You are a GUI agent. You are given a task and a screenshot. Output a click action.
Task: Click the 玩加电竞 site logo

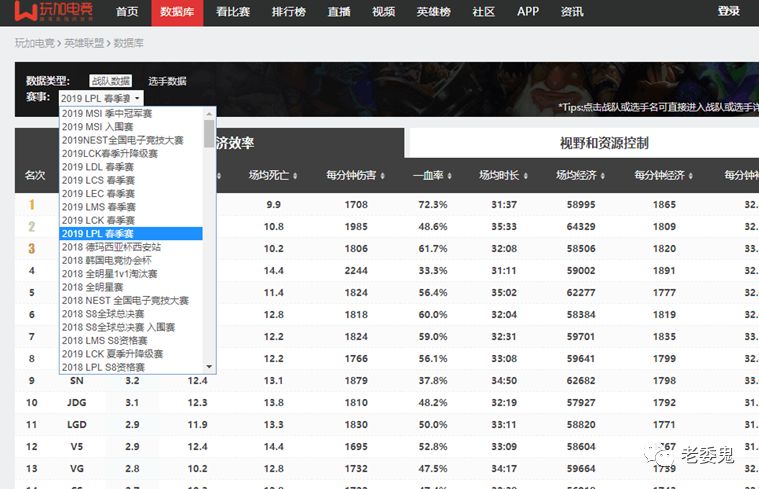pos(53,12)
